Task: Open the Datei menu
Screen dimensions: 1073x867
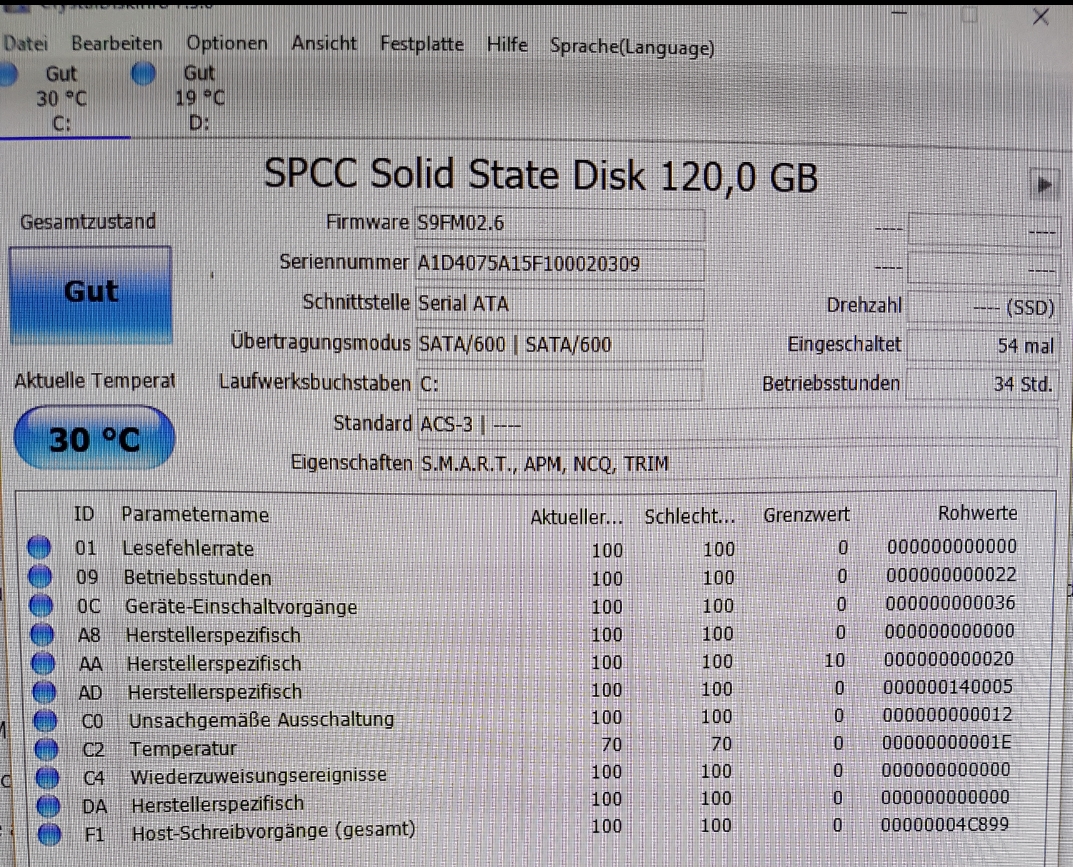Action: click(x=25, y=44)
